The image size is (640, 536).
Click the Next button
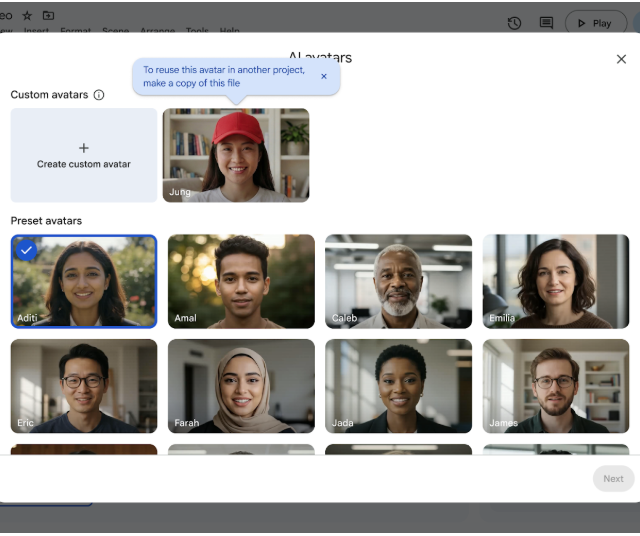point(613,479)
